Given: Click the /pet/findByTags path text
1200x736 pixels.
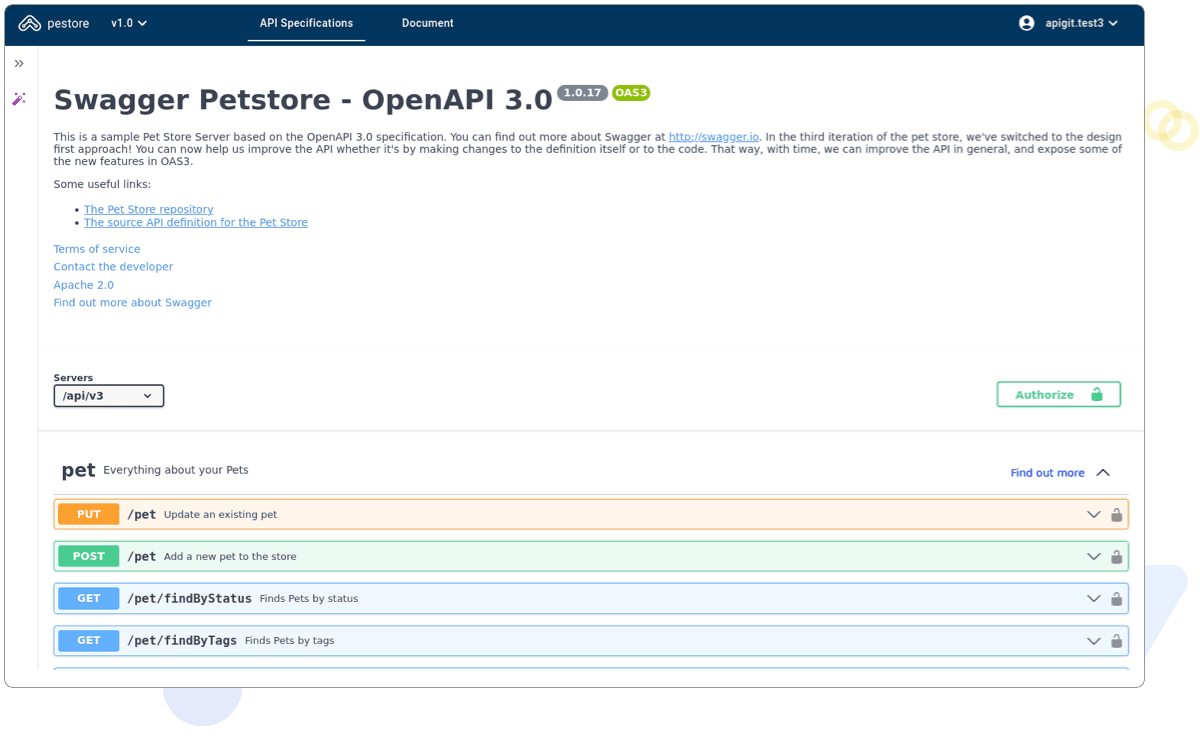Looking at the screenshot, I should point(182,641).
